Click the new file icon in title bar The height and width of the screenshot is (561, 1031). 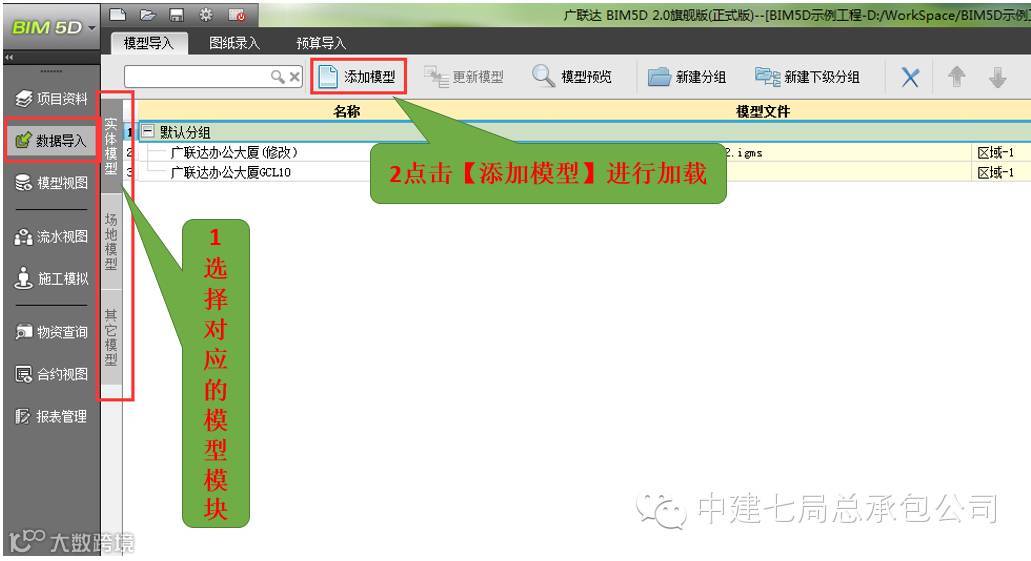[x=117, y=14]
